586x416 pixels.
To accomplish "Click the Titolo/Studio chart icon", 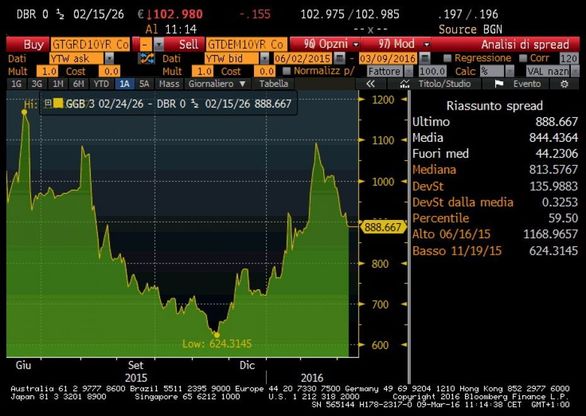I will (405, 84).
